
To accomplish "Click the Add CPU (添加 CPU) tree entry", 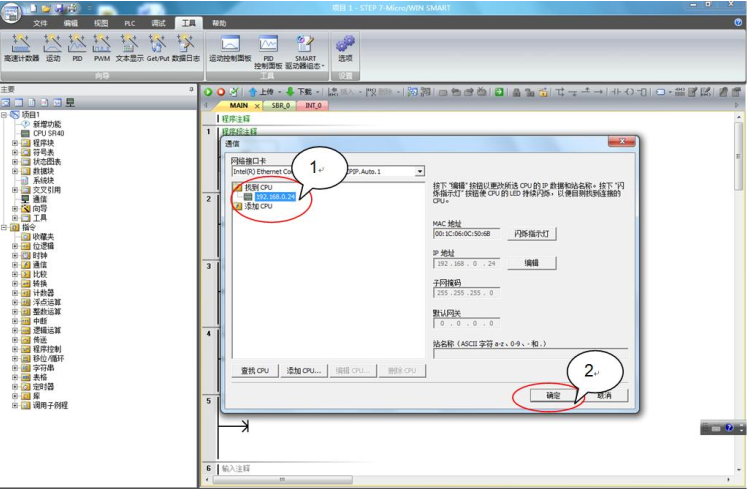I will pos(258,206).
